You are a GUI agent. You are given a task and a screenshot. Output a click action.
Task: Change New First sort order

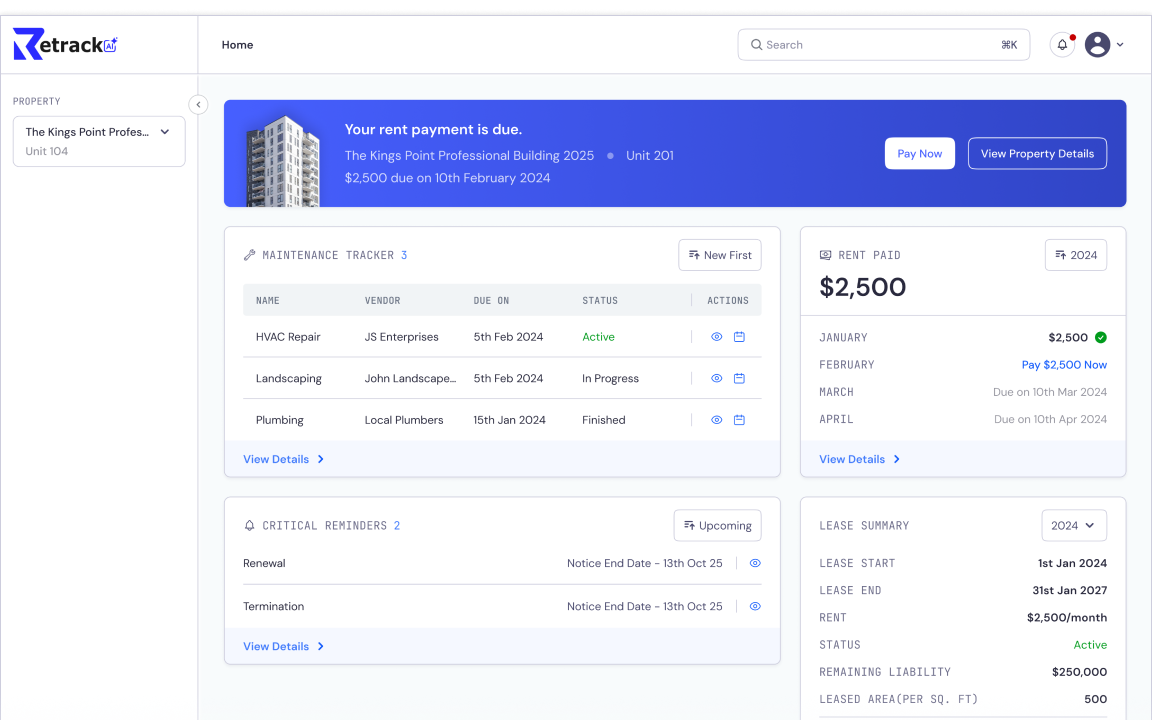[x=719, y=255]
